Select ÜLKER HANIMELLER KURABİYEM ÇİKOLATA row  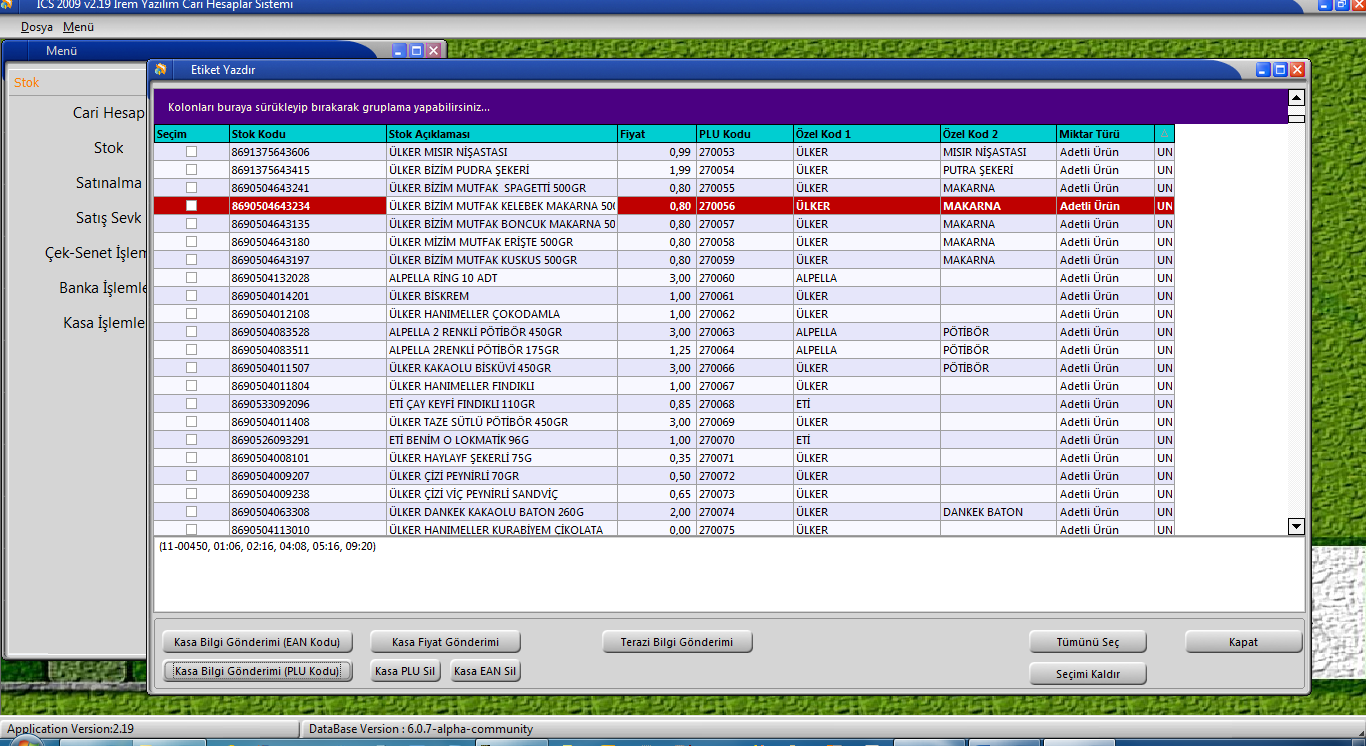(x=664, y=530)
